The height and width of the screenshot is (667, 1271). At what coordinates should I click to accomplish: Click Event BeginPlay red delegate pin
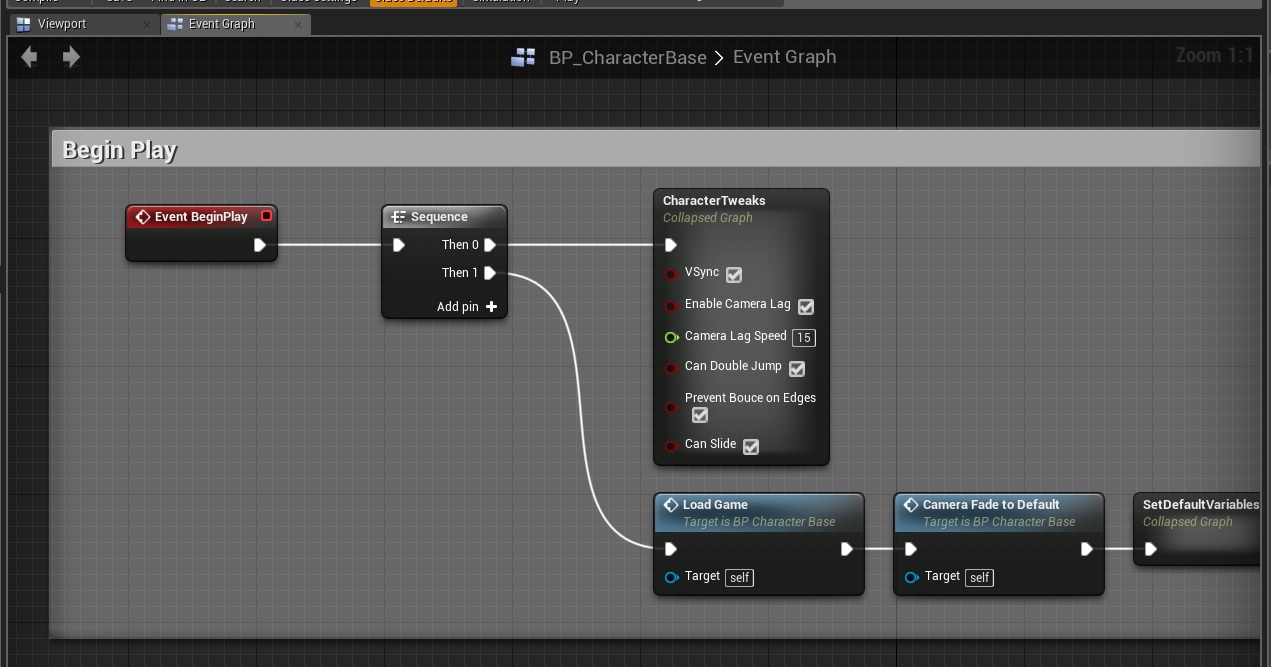tap(266, 216)
